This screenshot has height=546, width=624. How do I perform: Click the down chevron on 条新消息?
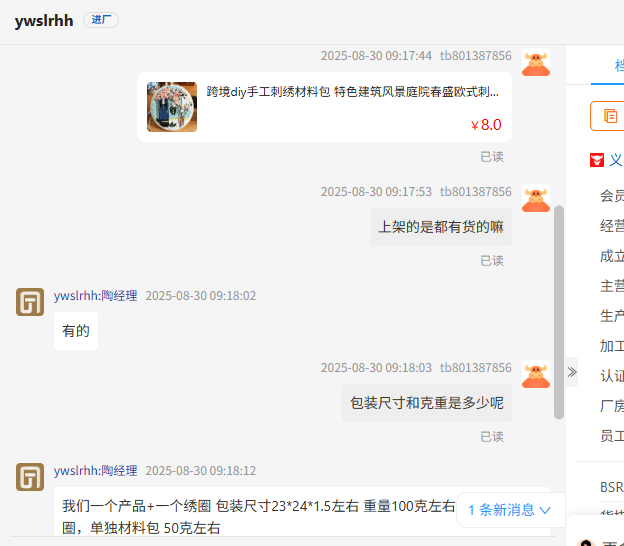(x=545, y=510)
